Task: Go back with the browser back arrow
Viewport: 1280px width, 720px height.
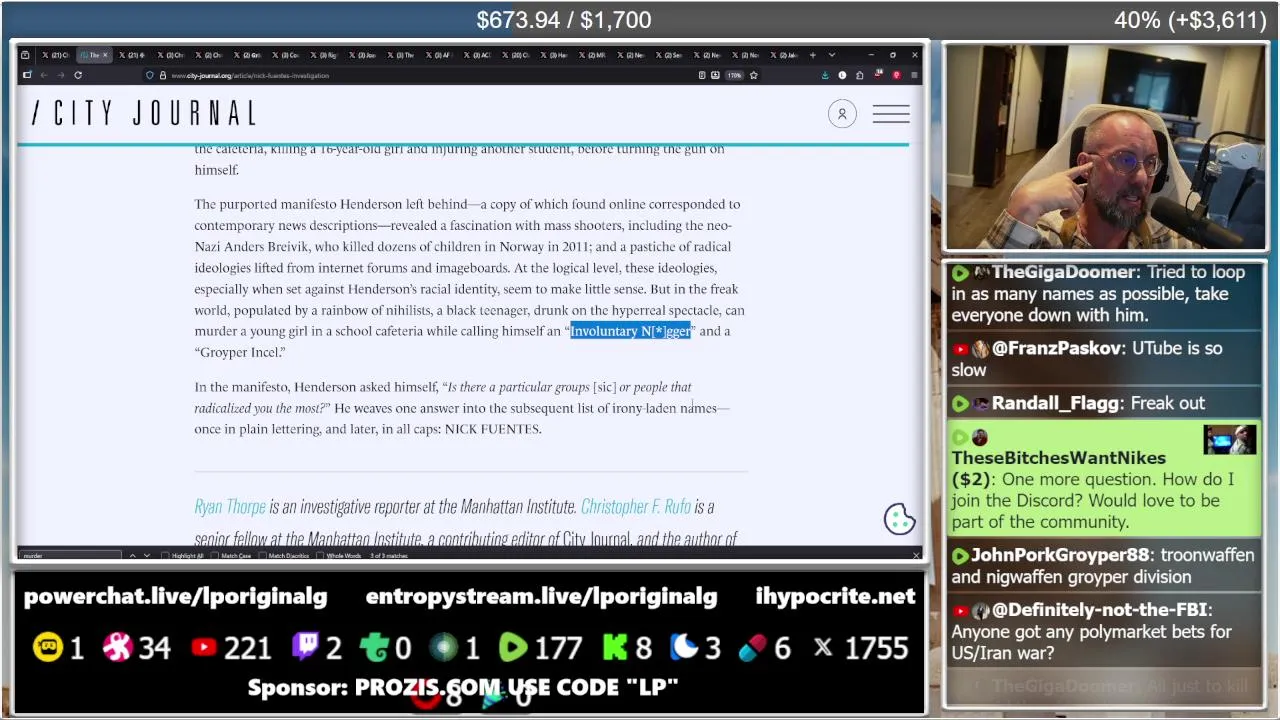Action: click(43, 75)
